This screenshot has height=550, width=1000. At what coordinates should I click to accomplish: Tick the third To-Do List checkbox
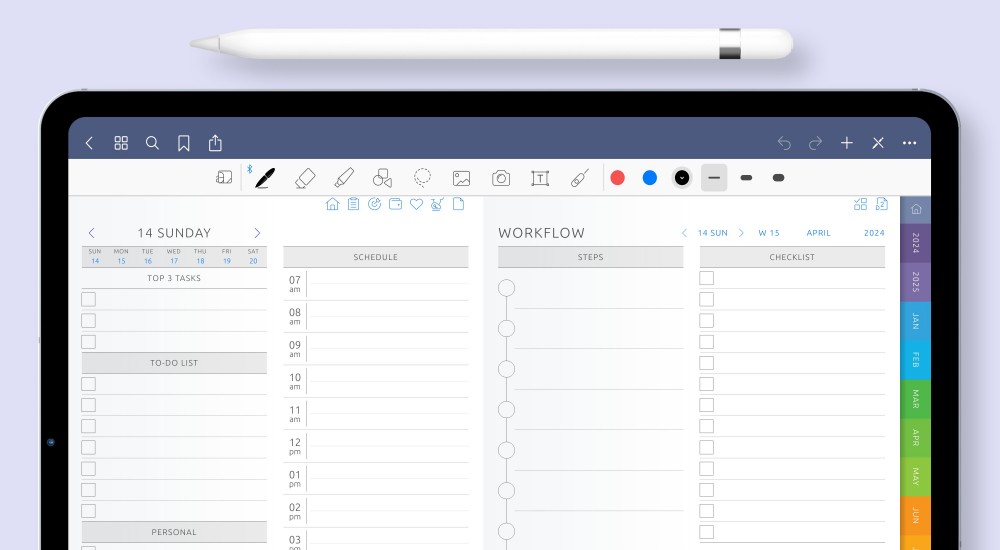(89, 426)
